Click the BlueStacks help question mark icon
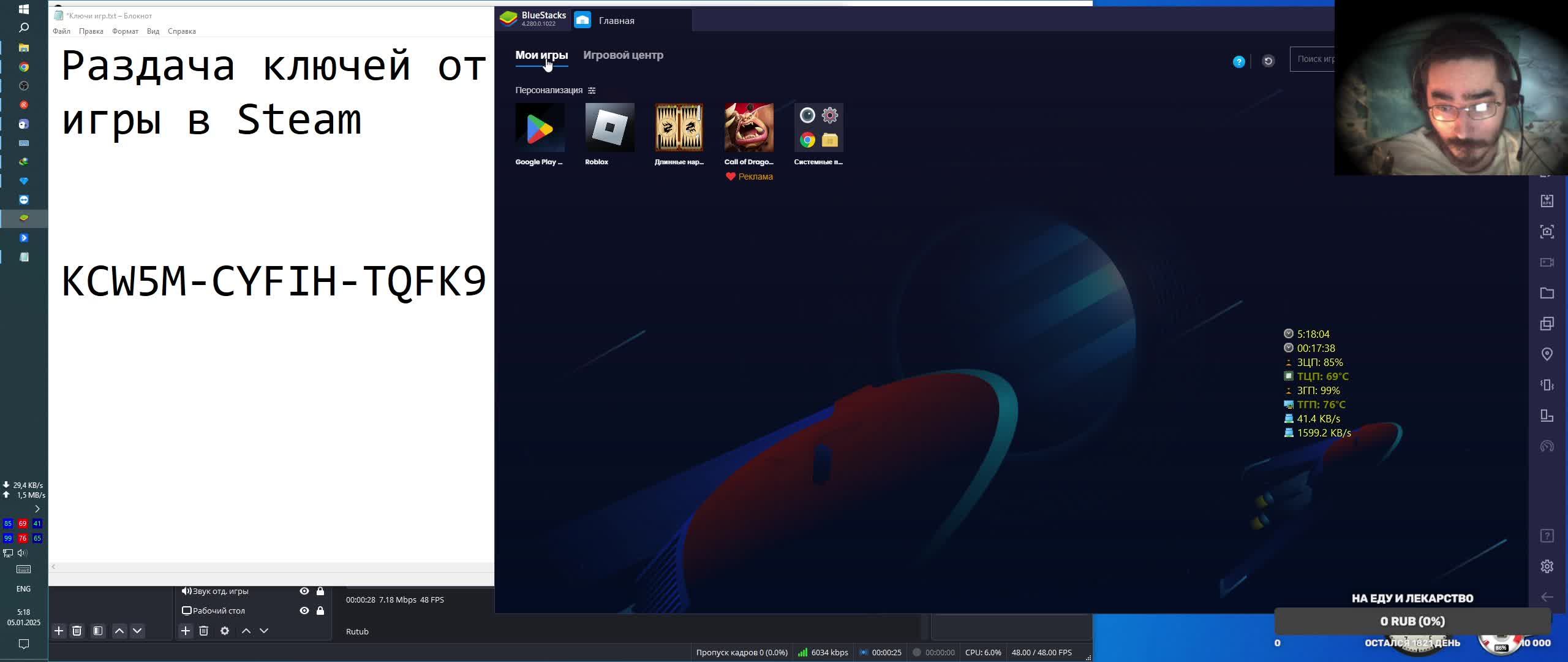Viewport: 1568px width, 662px height. pyautogui.click(x=1238, y=62)
